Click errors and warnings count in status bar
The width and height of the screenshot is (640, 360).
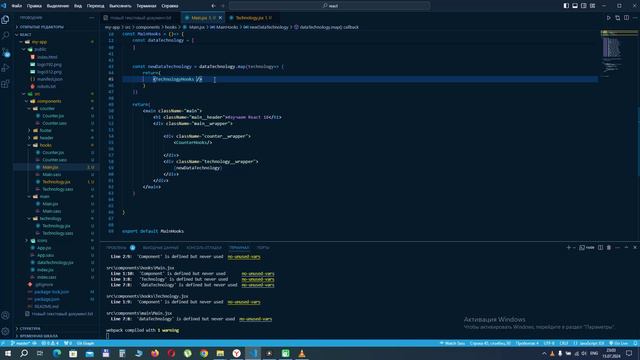[50, 343]
